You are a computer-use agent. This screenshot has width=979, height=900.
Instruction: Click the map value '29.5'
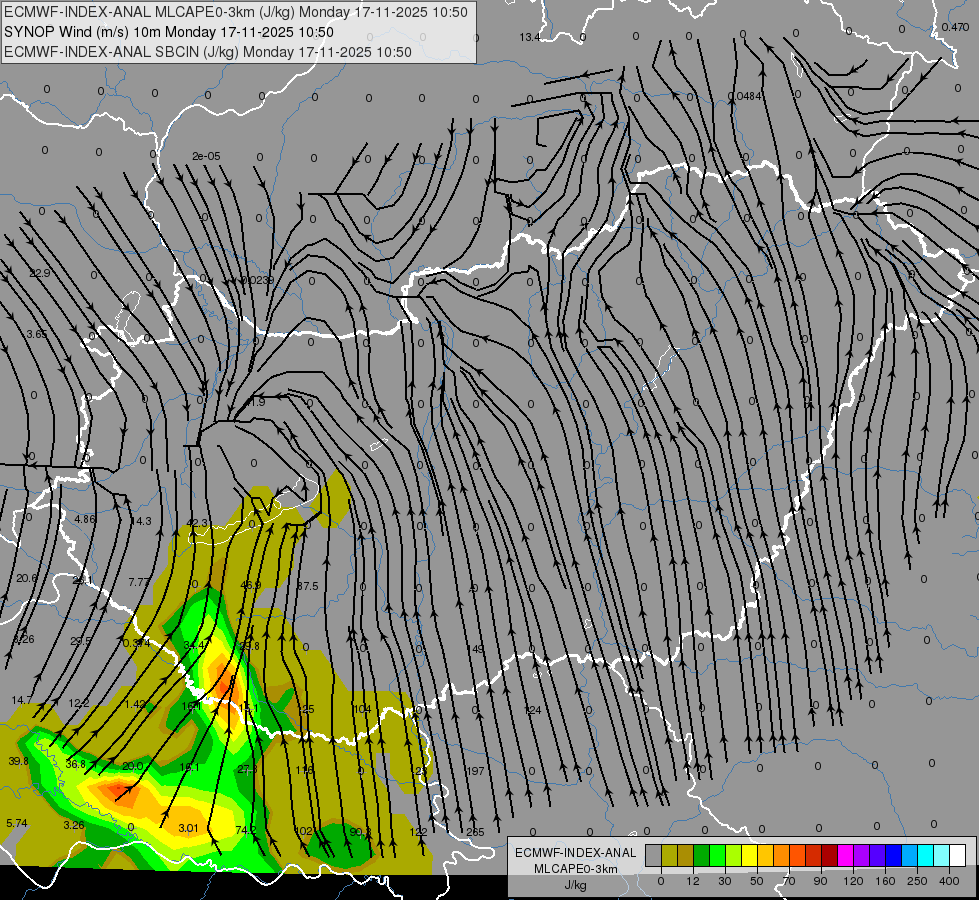pos(81,641)
